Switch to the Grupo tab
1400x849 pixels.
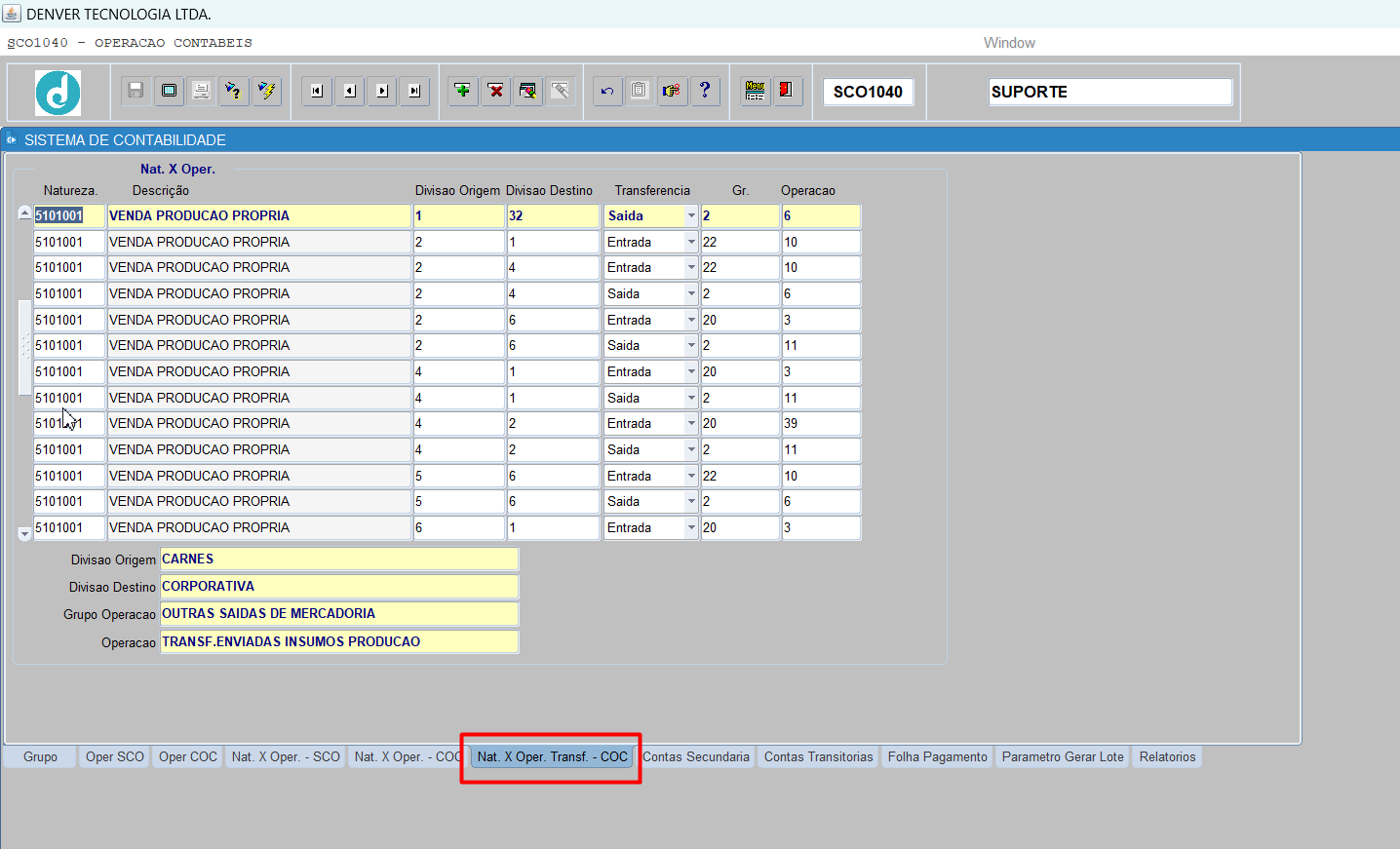point(41,756)
